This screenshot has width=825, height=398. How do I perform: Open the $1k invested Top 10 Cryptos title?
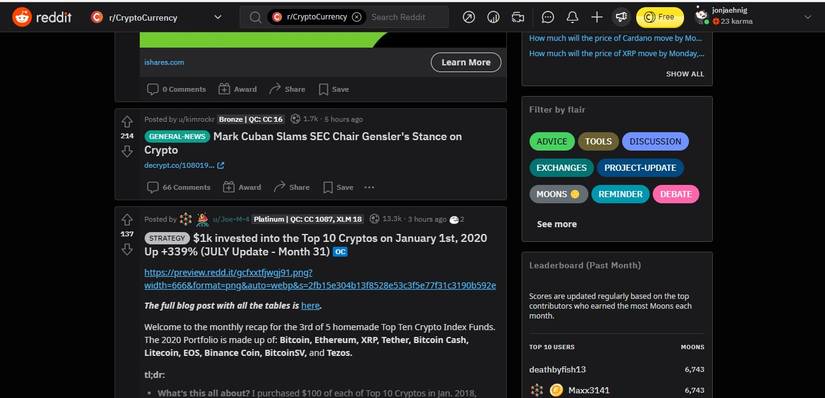click(316, 245)
